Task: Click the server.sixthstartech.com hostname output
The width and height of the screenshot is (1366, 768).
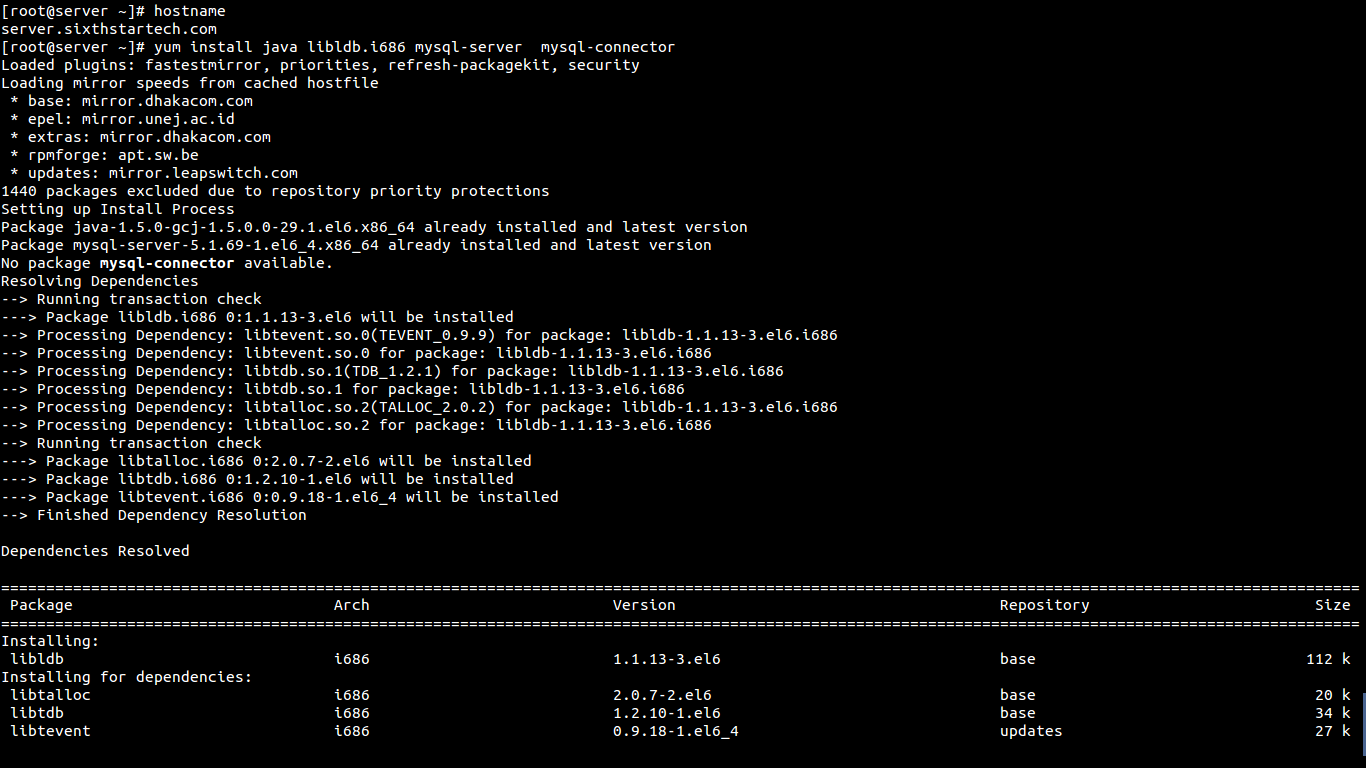Action: pyautogui.click(x=109, y=29)
